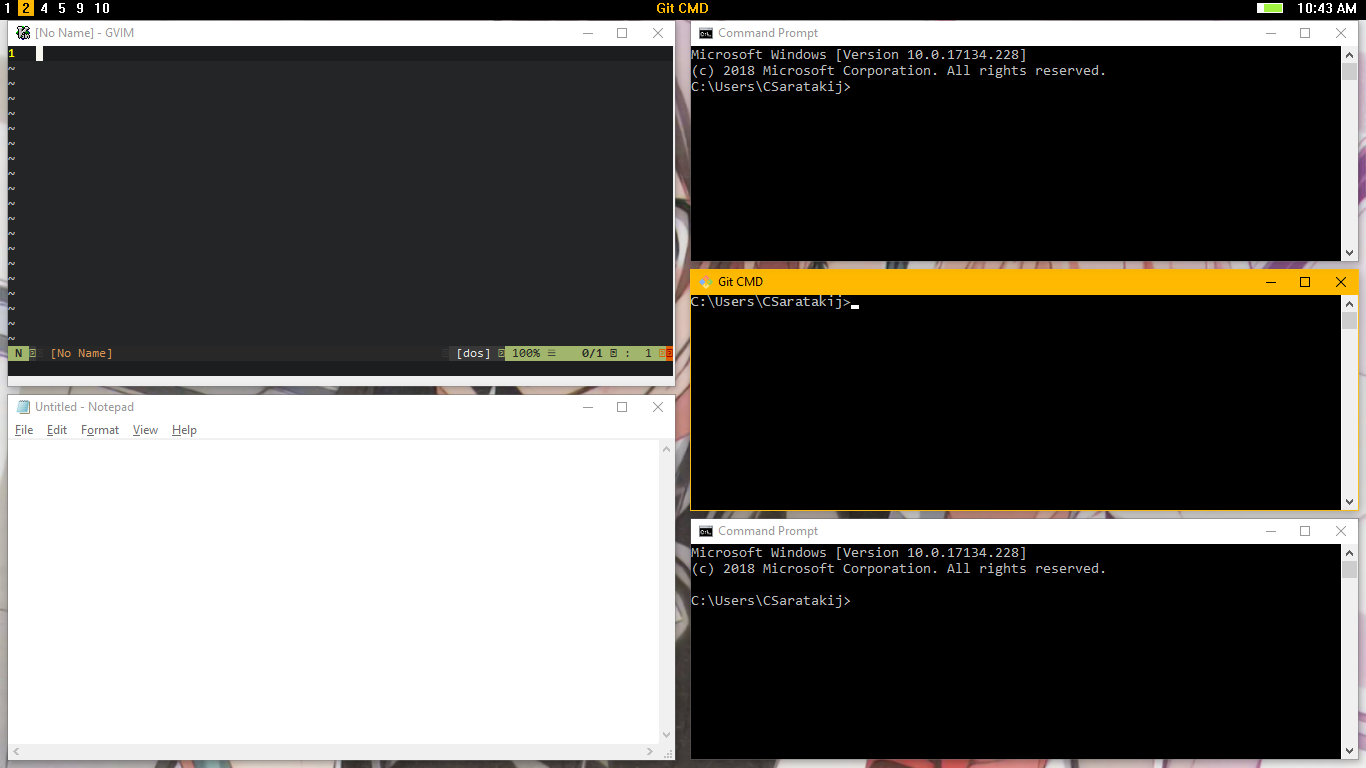Switch to workspace 9 in top bar

(80, 8)
